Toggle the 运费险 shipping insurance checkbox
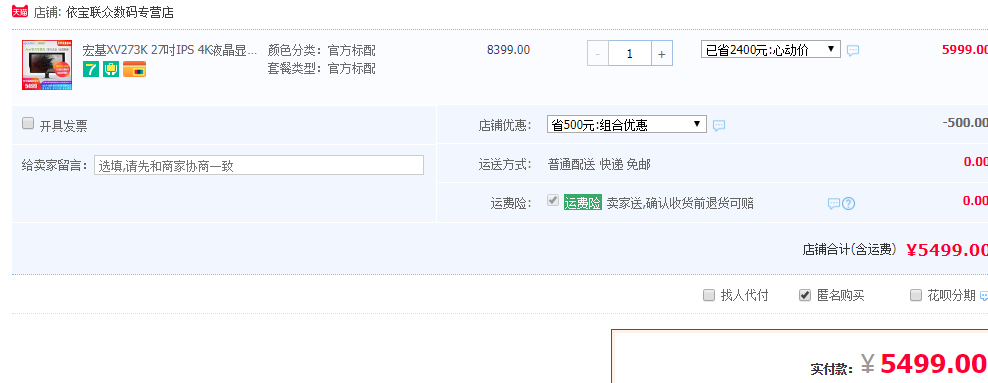This screenshot has width=988, height=383. point(553,200)
